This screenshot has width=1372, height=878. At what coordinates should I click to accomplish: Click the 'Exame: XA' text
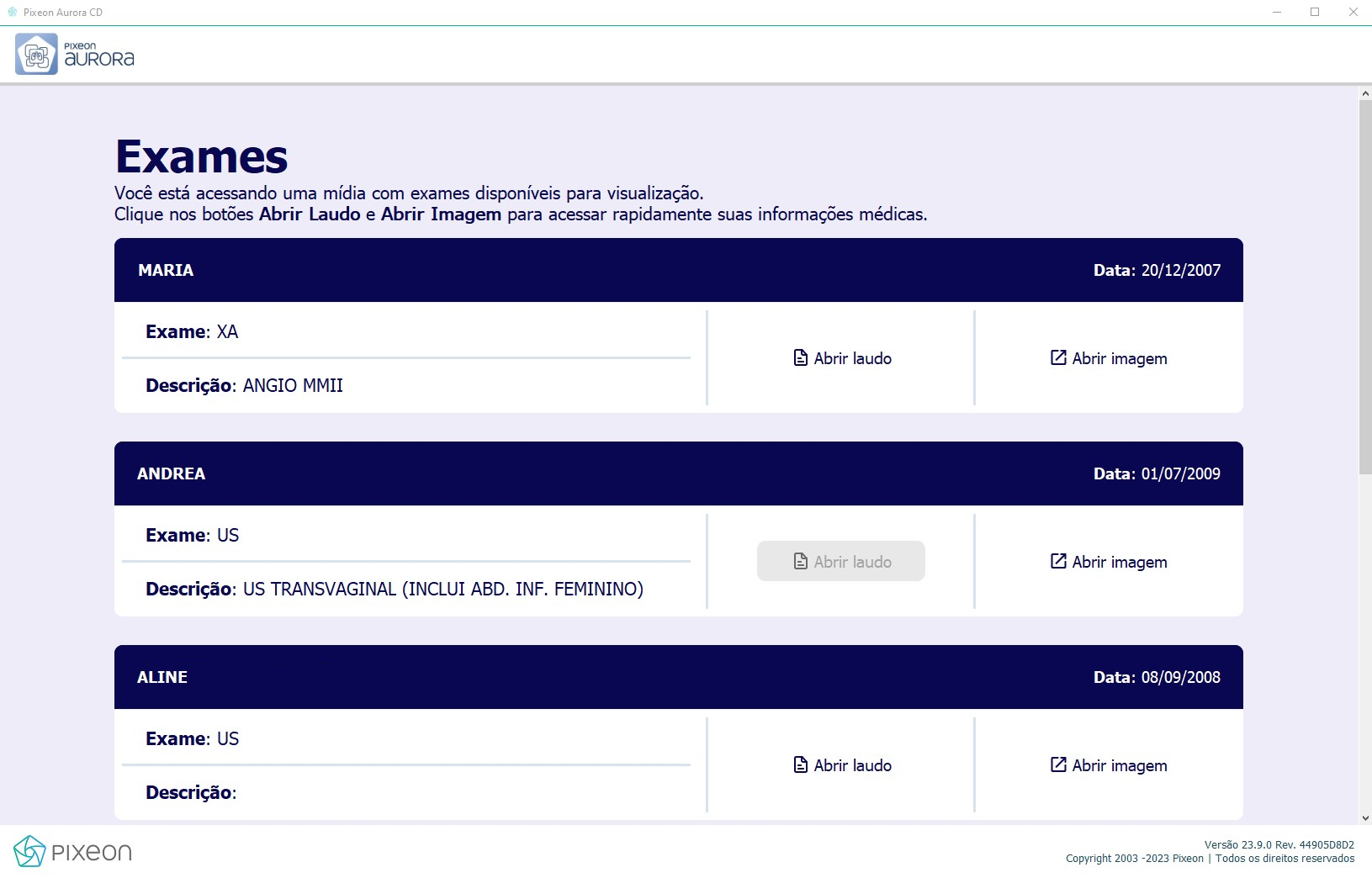[192, 331]
